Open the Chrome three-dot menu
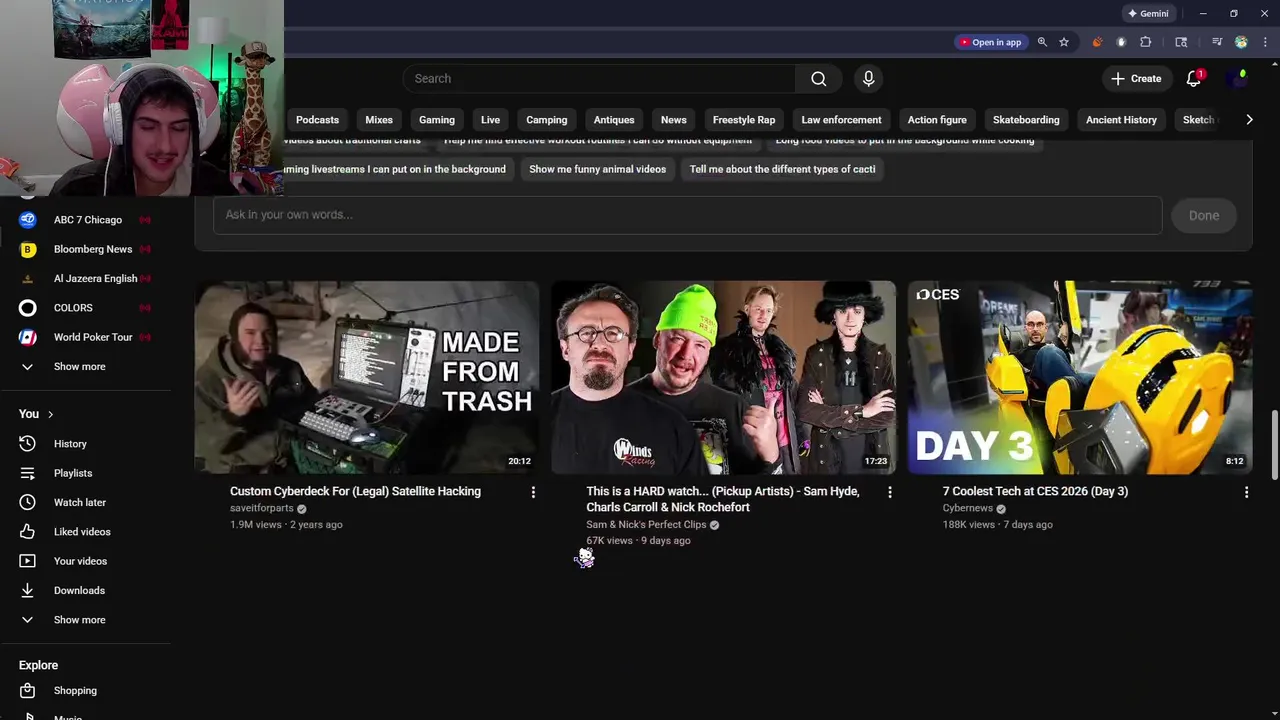Image resolution: width=1280 pixels, height=720 pixels. [1264, 42]
